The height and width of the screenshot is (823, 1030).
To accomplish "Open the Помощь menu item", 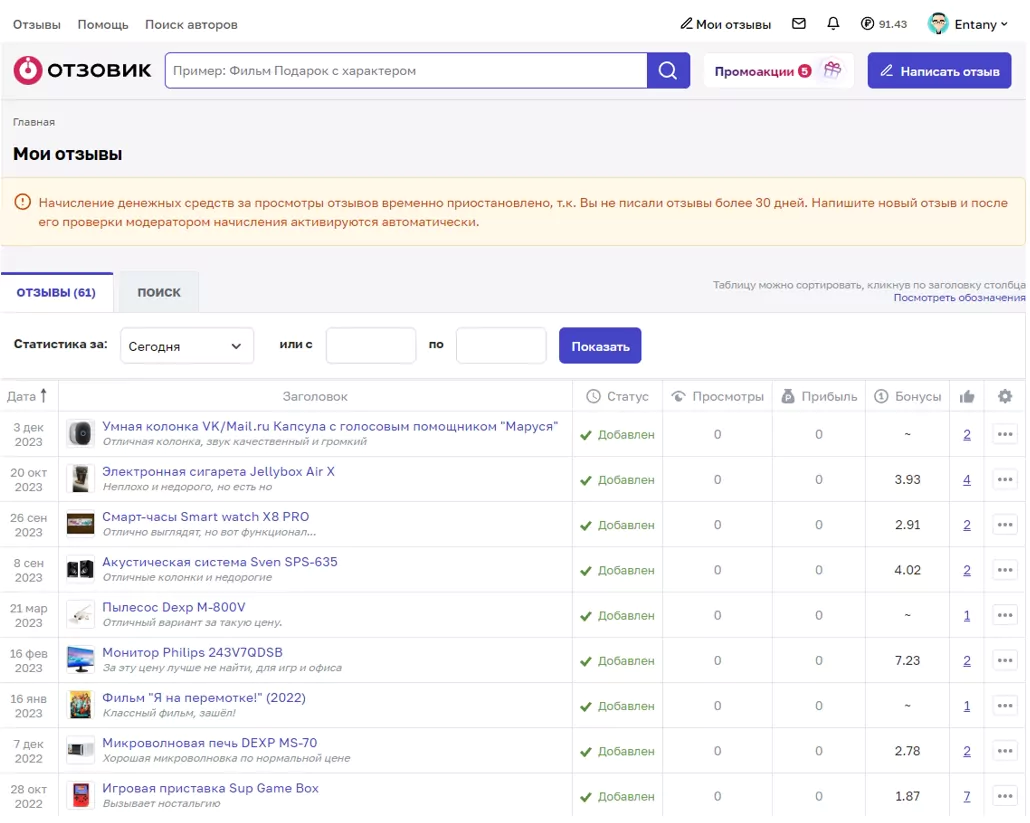I will click(x=103, y=24).
